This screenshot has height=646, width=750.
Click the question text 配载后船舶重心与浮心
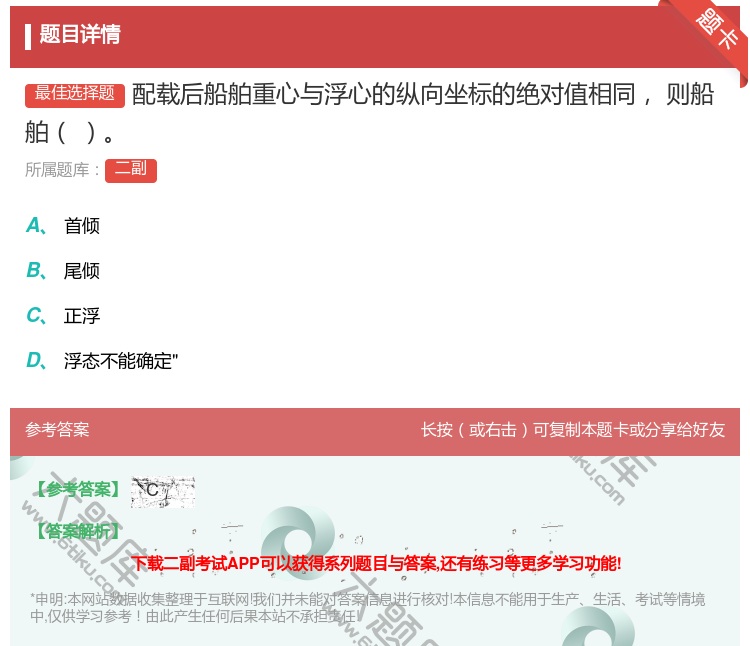tap(369, 113)
